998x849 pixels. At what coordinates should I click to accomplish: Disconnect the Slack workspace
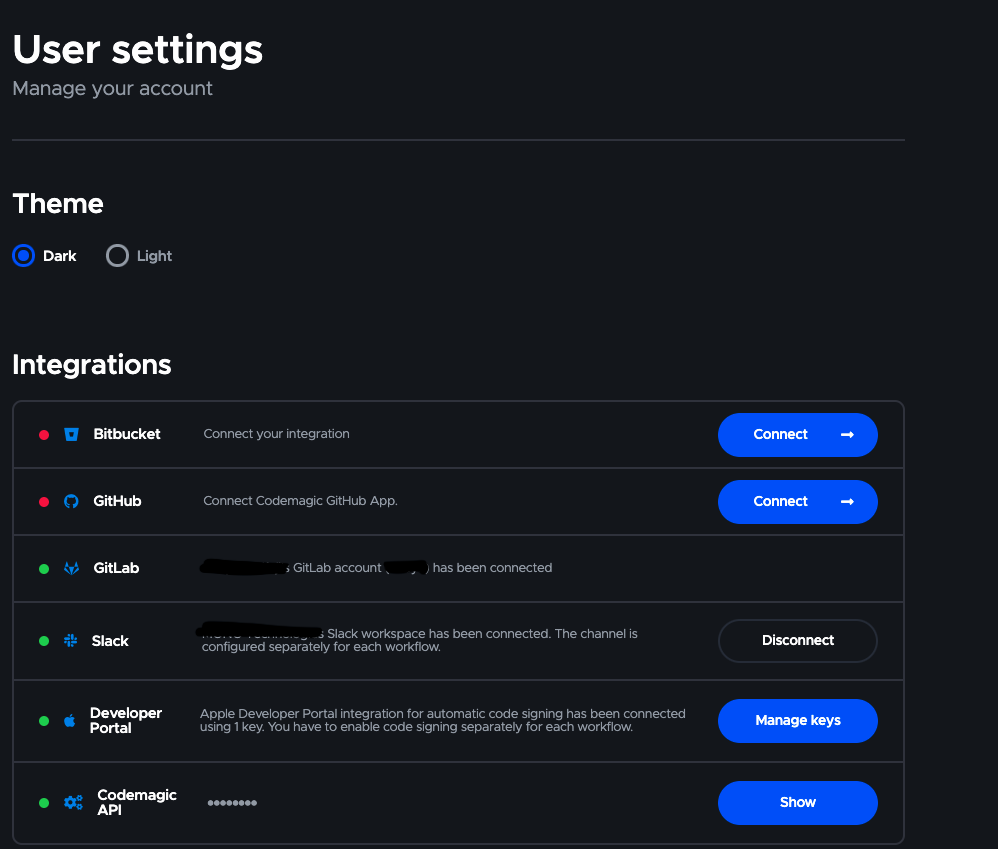[x=797, y=641]
